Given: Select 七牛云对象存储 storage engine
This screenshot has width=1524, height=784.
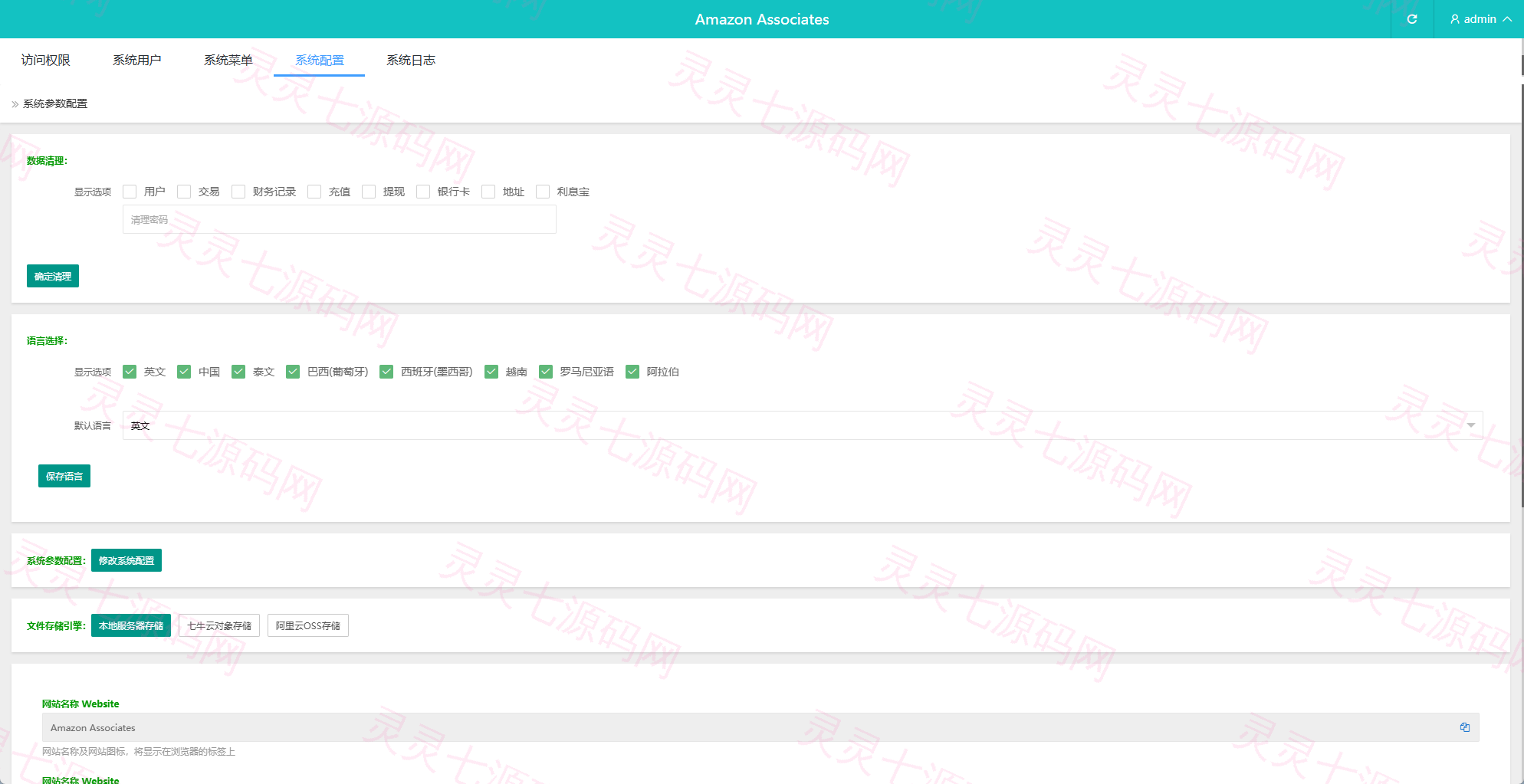Looking at the screenshot, I should (219, 625).
